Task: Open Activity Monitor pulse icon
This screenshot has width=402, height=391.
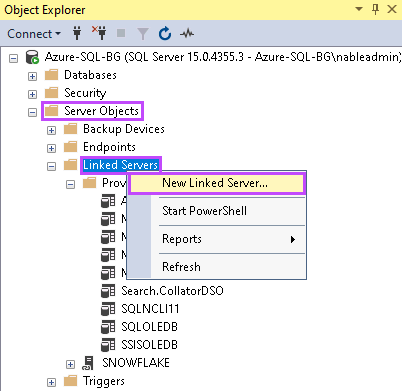Action: click(x=187, y=33)
